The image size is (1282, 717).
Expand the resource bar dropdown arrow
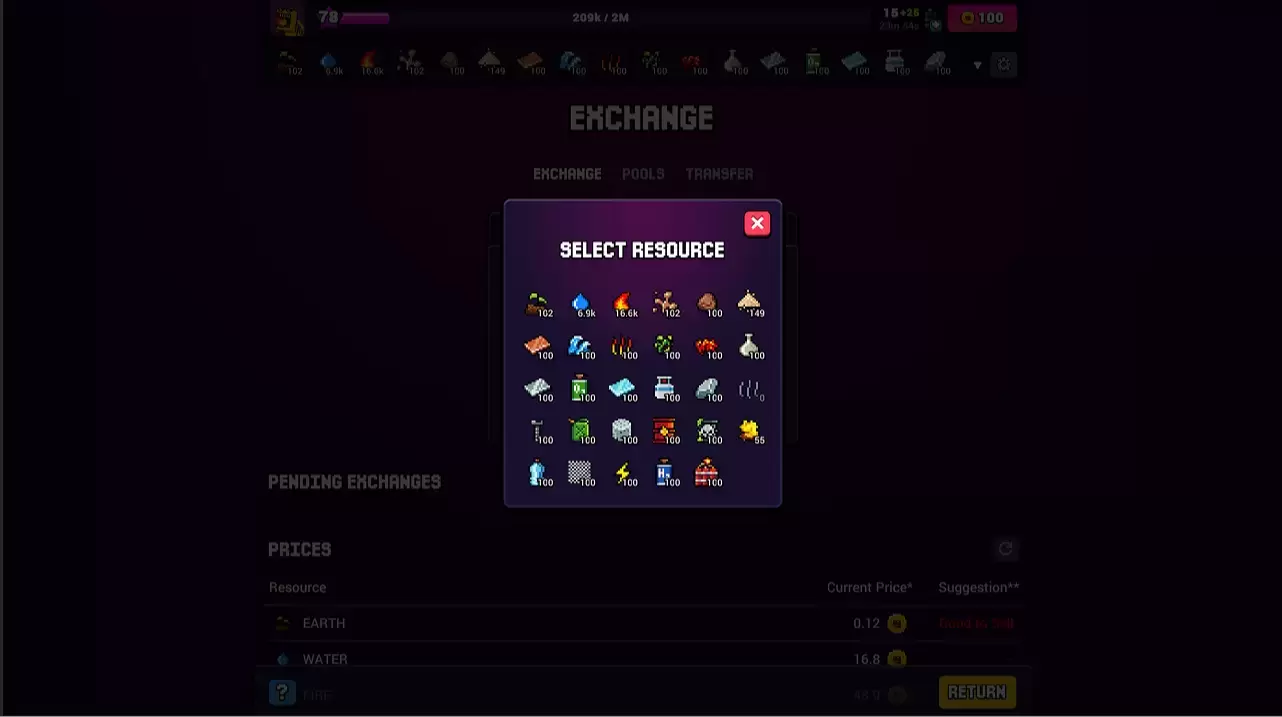point(977,66)
